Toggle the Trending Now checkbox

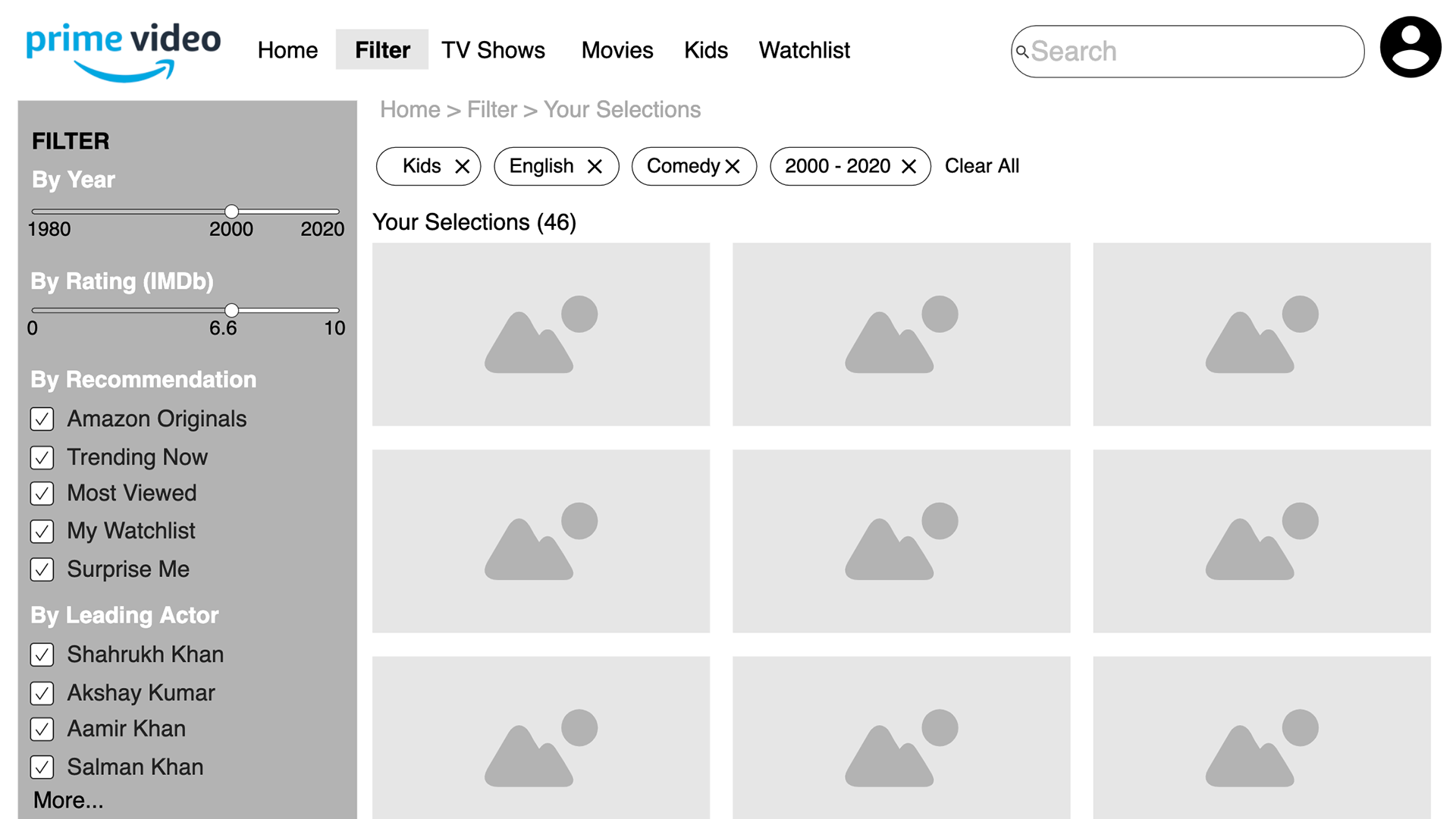[42, 457]
